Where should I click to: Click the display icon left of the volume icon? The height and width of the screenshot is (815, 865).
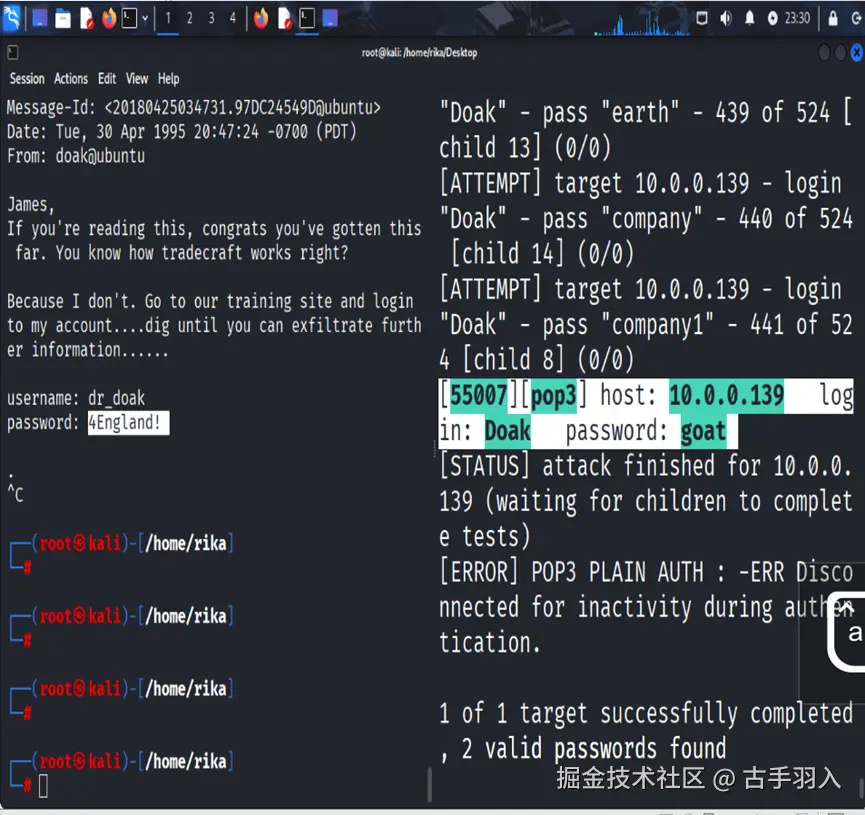click(x=703, y=17)
